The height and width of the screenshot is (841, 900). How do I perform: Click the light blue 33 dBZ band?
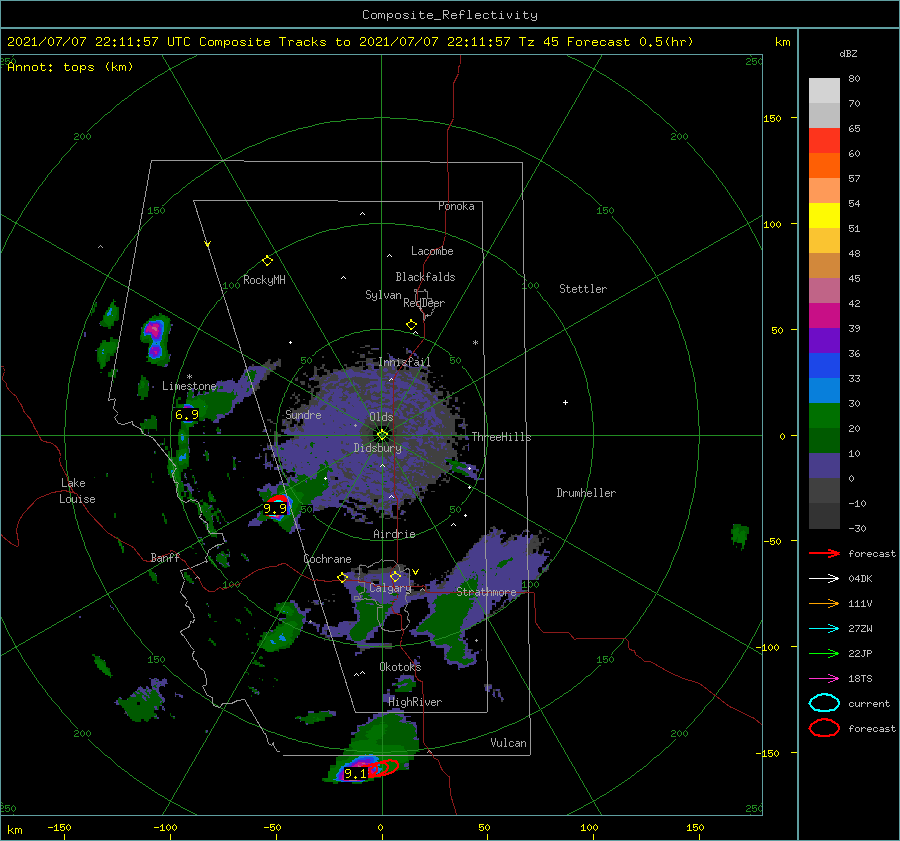pyautogui.click(x=824, y=390)
